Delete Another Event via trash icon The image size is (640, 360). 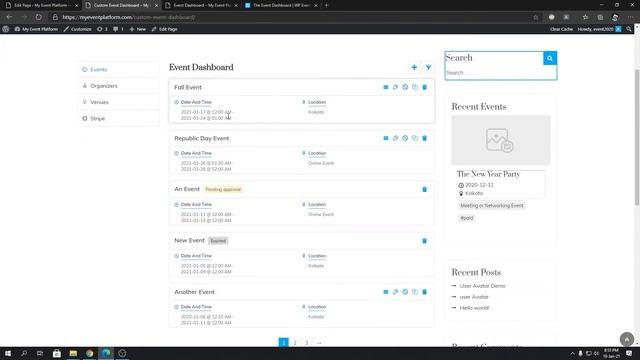[x=424, y=292]
